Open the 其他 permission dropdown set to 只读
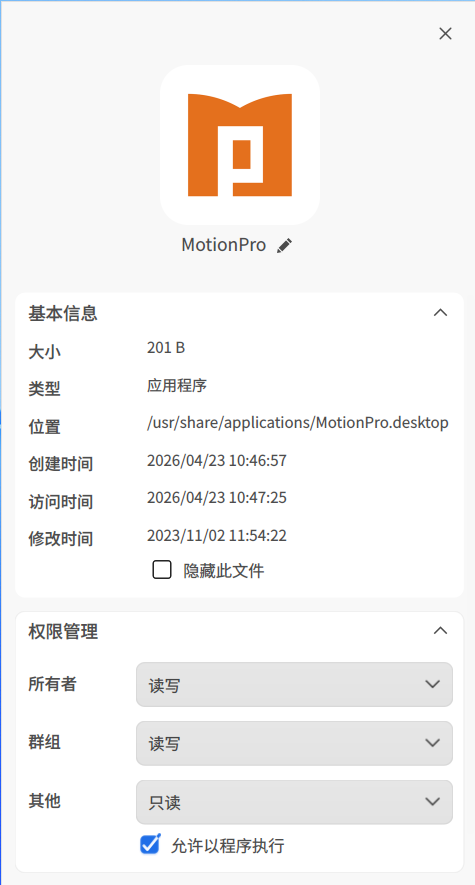Viewport: 475px width, 885px height. pos(294,802)
